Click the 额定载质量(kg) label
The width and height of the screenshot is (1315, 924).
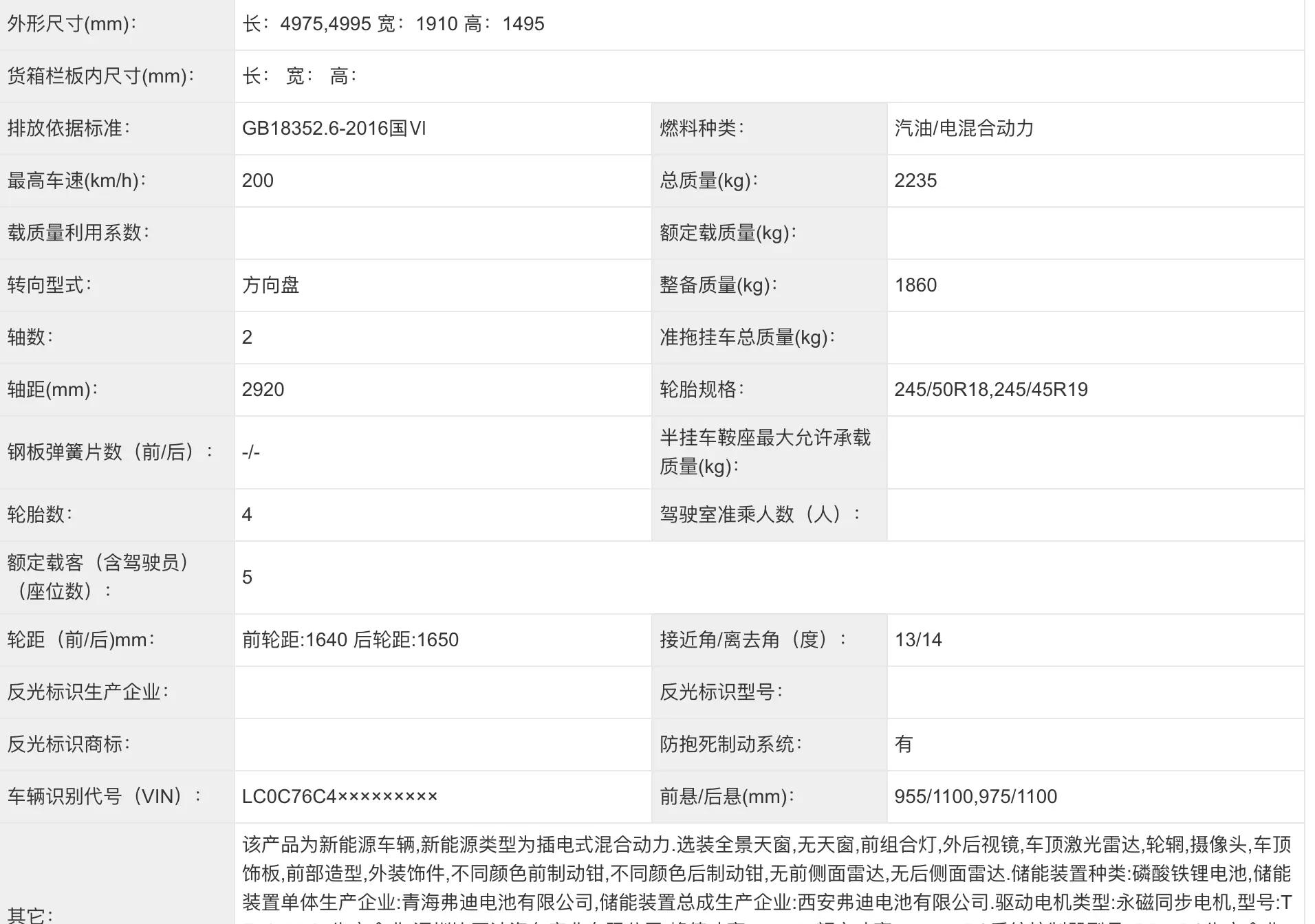coord(728,233)
